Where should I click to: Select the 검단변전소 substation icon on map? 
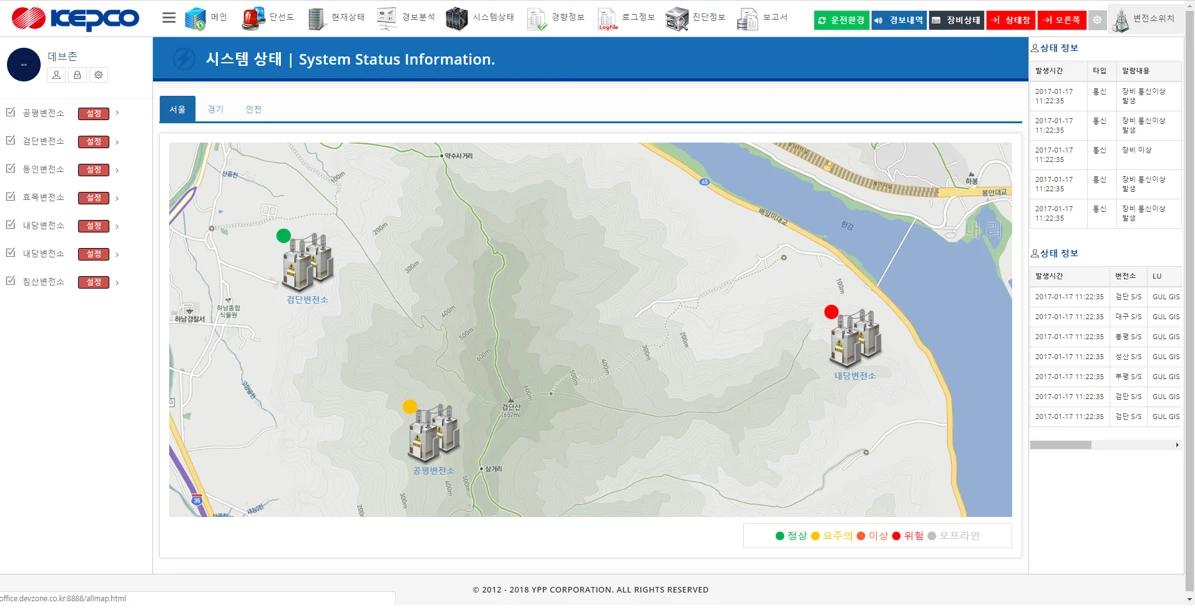(x=307, y=261)
